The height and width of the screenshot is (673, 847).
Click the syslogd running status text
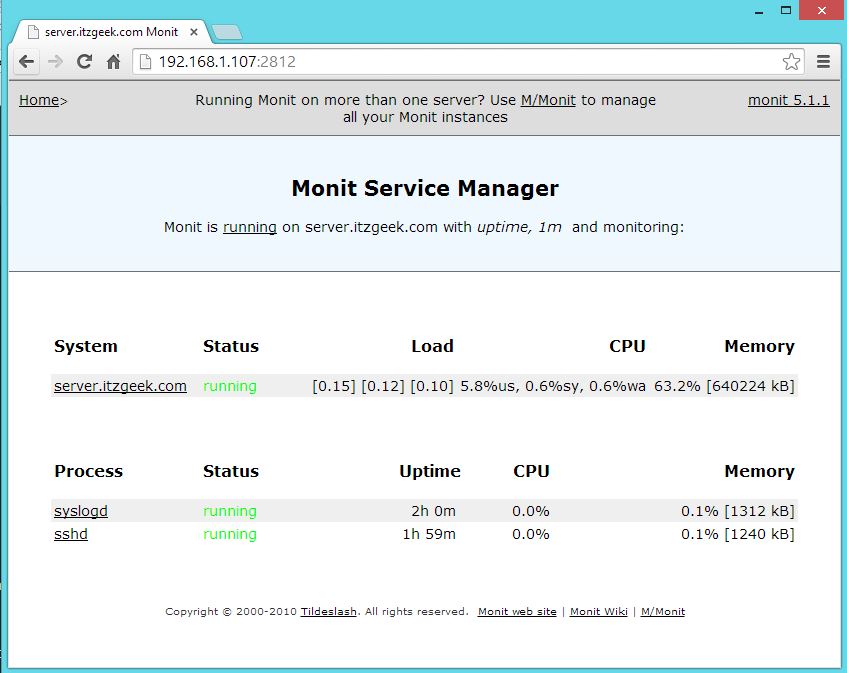pyautogui.click(x=230, y=510)
